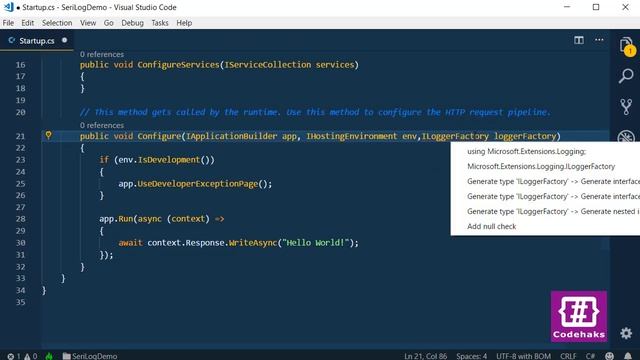Click the VS Code logo in title bar
The image size is (640, 360).
pyautogui.click(x=8, y=7)
